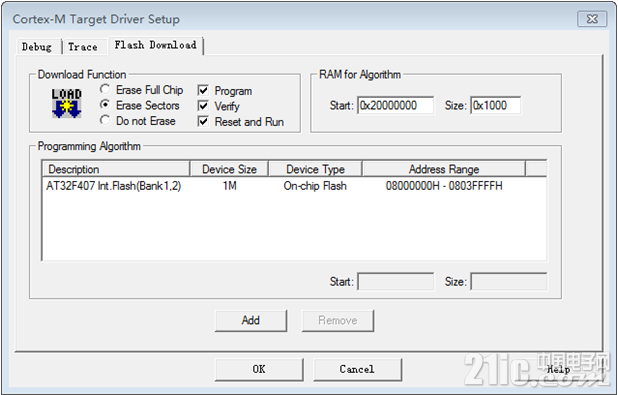The image size is (618, 395).
Task: Uncheck Reset and Run checkbox
Action: (x=203, y=121)
